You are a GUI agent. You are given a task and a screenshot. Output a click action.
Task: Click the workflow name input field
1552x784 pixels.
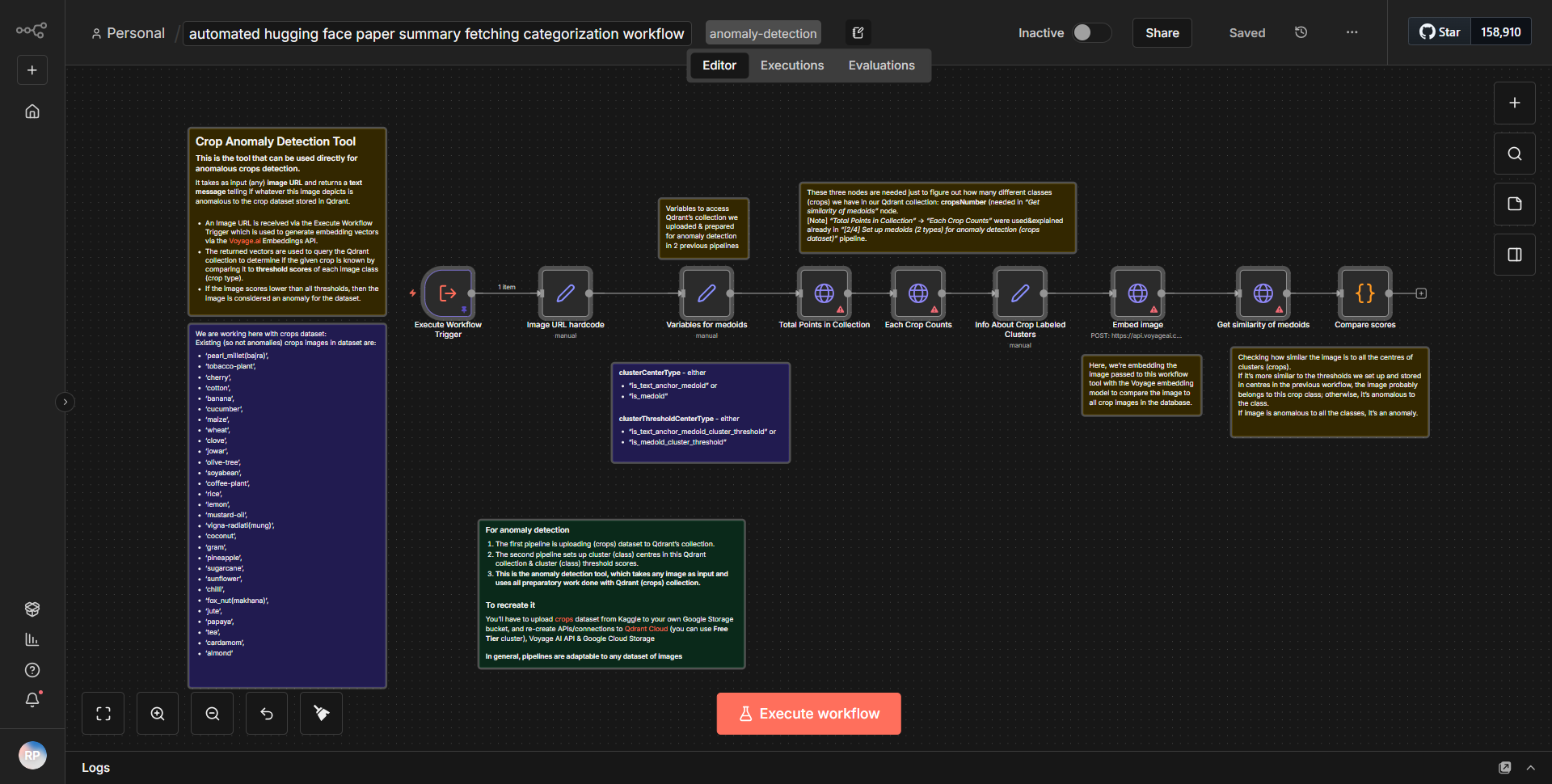point(436,33)
